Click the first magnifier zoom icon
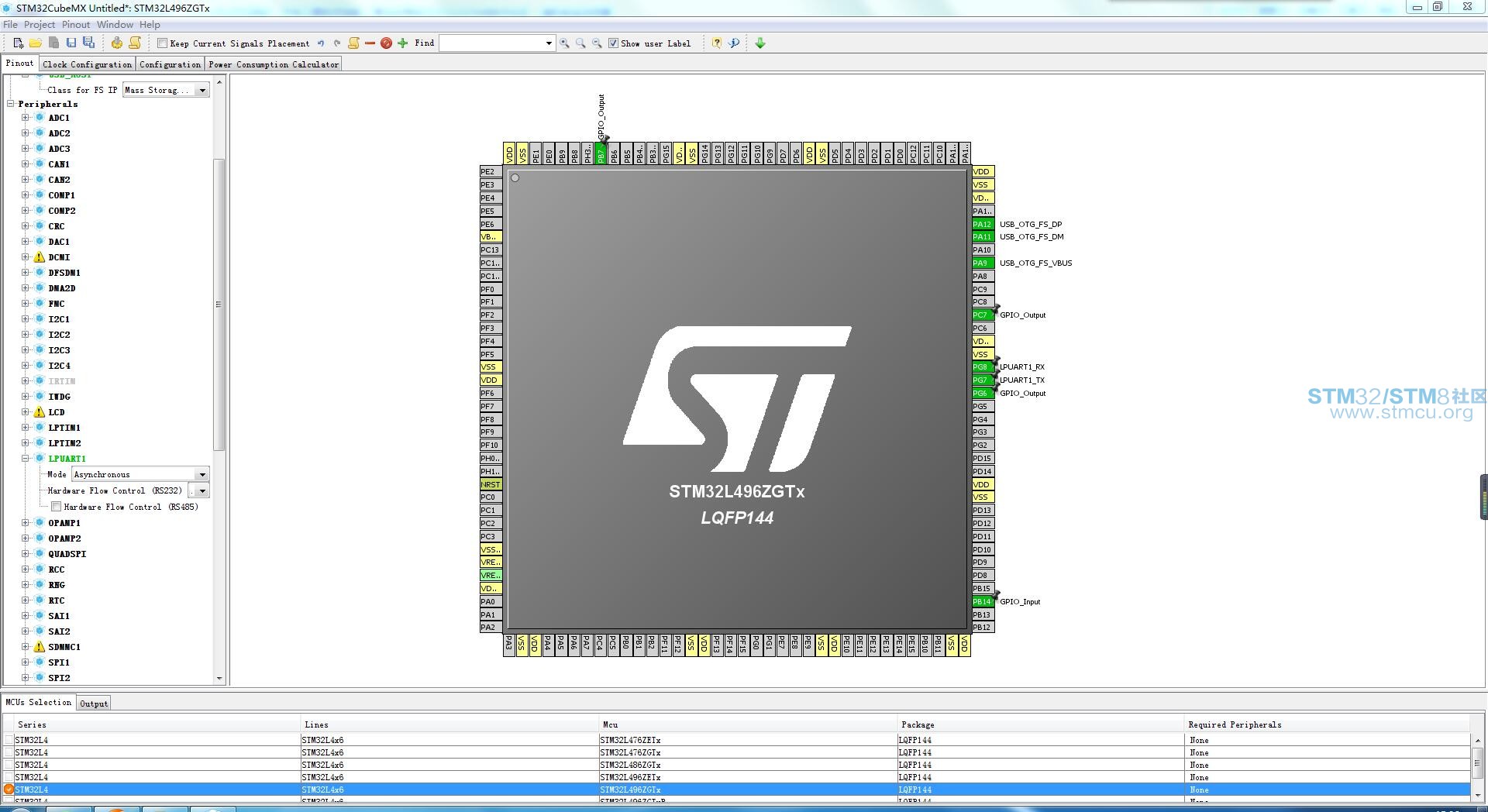Image resolution: width=1488 pixels, height=812 pixels. click(564, 43)
